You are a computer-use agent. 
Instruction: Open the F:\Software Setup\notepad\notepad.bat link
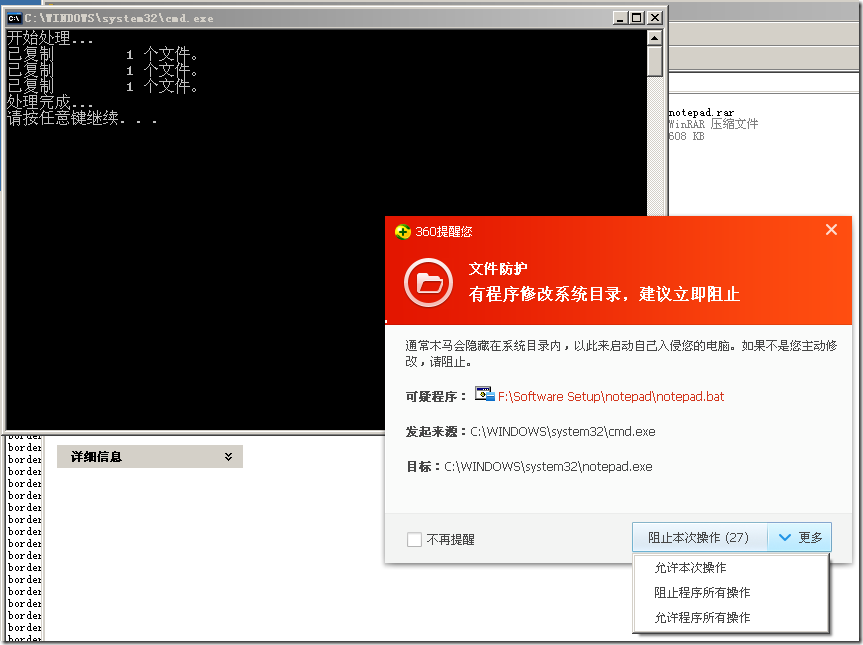[x=611, y=397]
